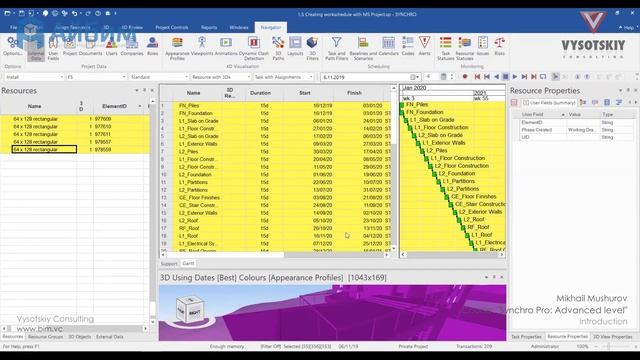The width and height of the screenshot is (640, 360).
Task: Open the Layouts ribbon icon
Action: point(295,46)
